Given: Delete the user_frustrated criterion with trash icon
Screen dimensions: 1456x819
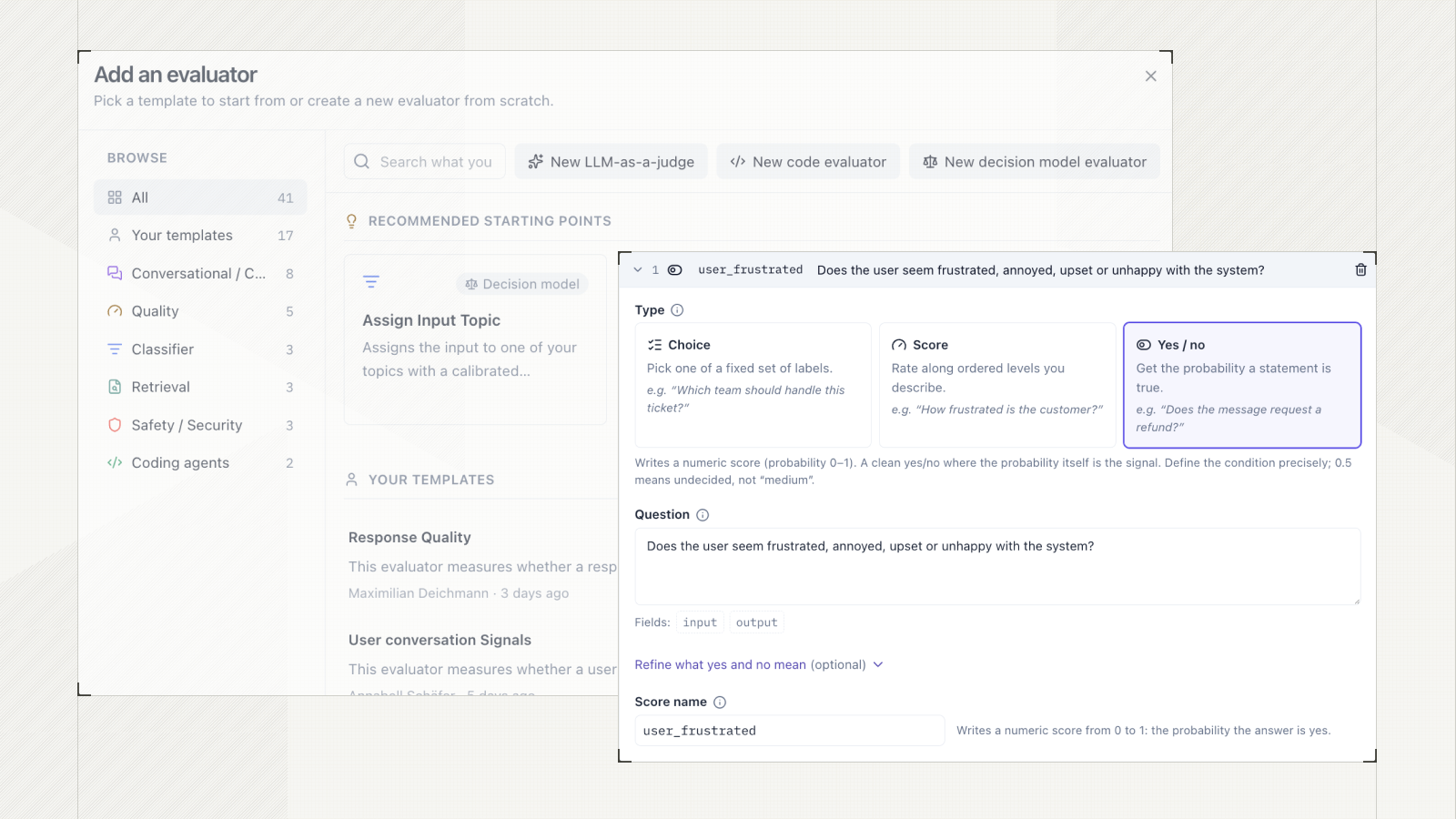Looking at the screenshot, I should (1360, 270).
